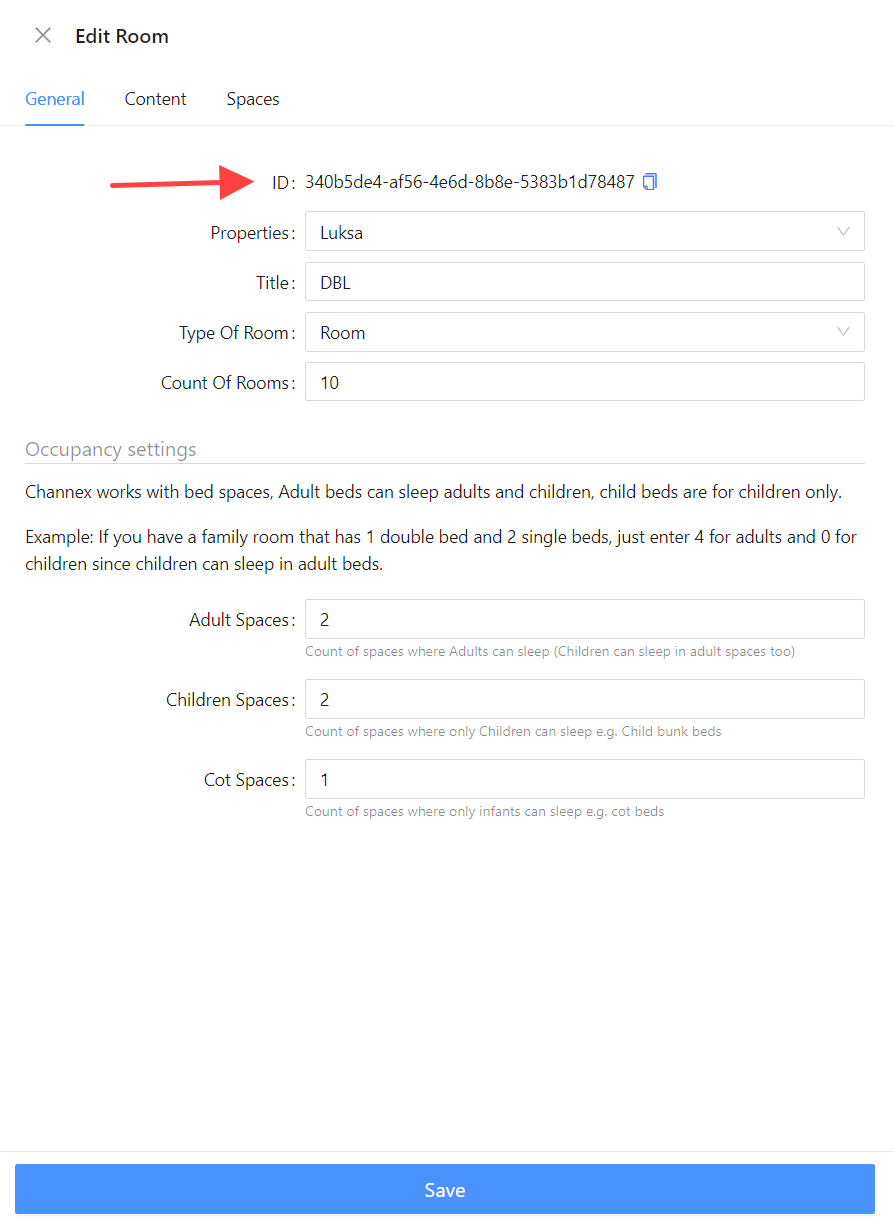Click the Edit Room heading
The height and width of the screenshot is (1228, 894).
(122, 36)
